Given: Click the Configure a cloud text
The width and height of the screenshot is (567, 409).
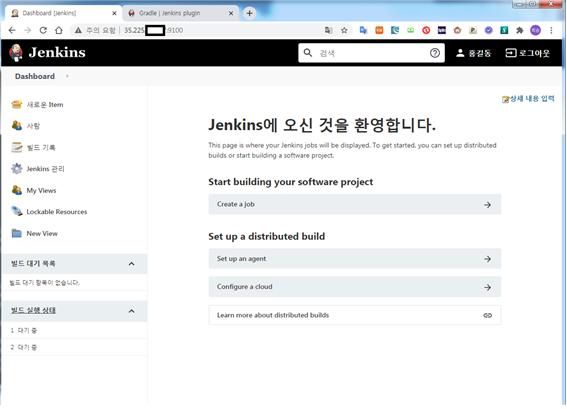Looking at the screenshot, I should pyautogui.click(x=244, y=287).
